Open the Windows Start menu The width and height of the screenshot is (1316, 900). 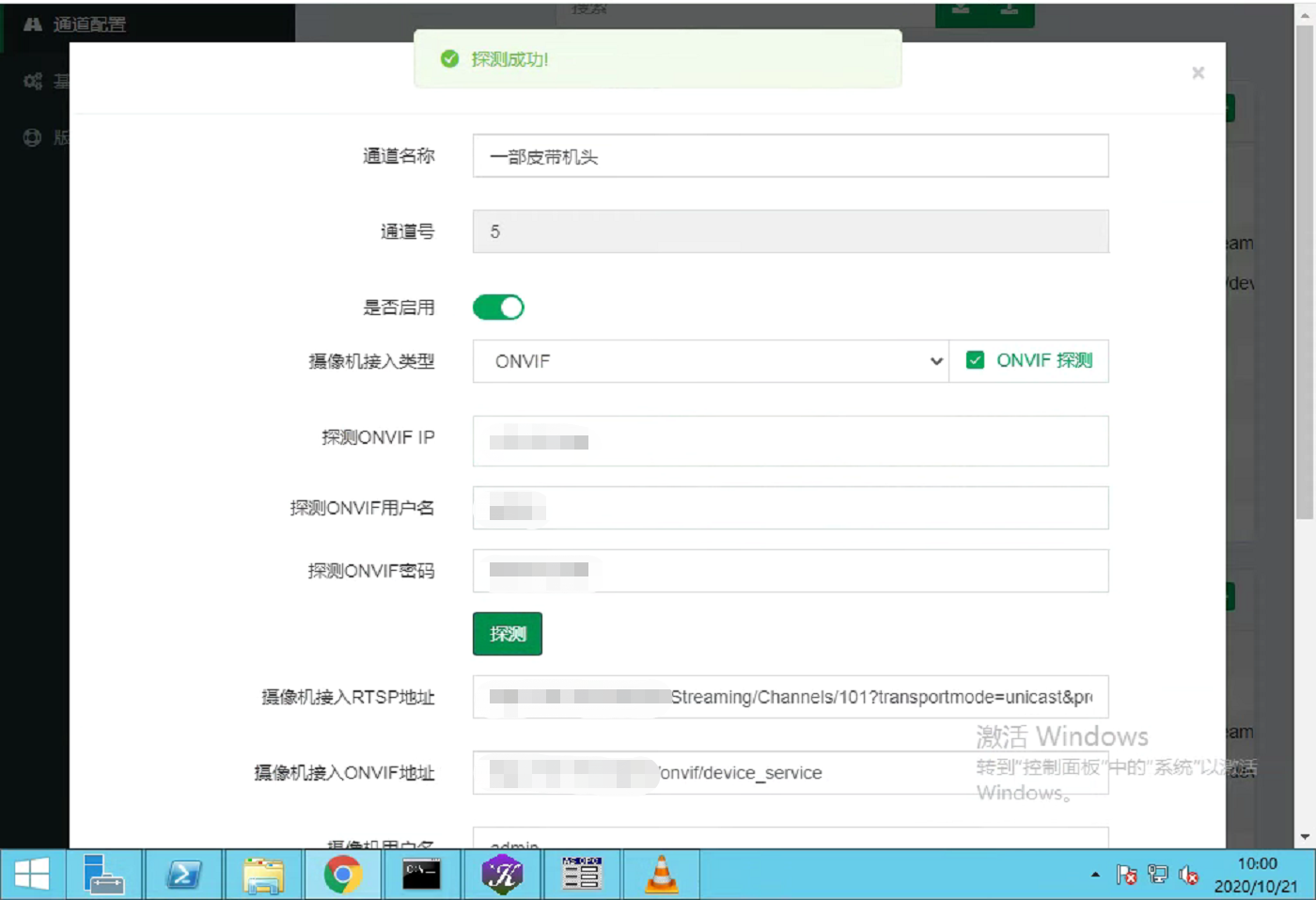32,875
